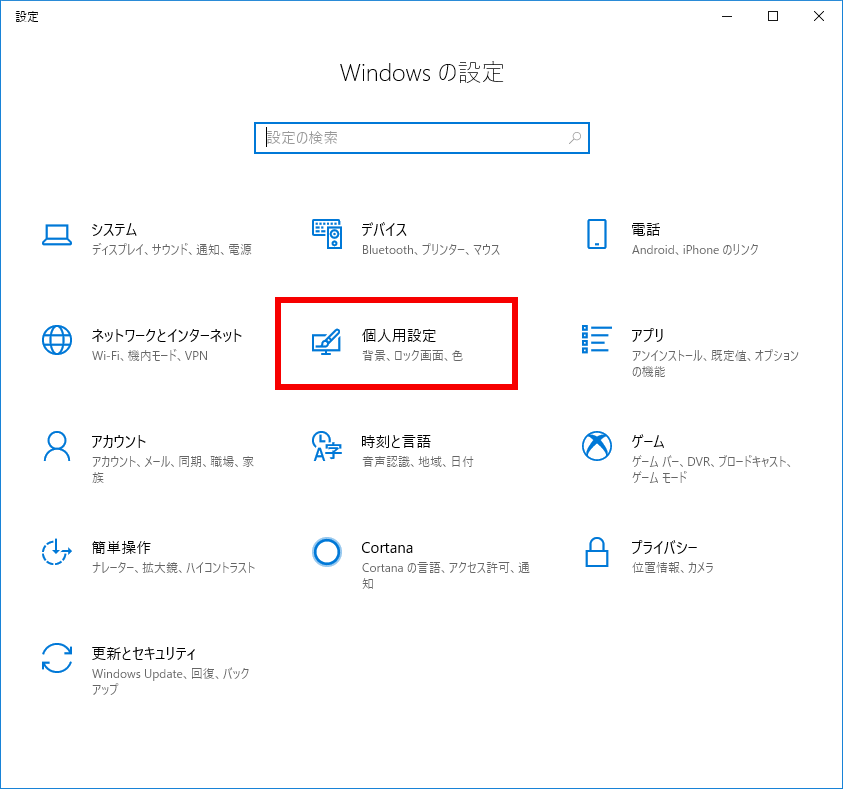Click the laptop icon for システム
The height and width of the screenshot is (789, 843).
(x=57, y=235)
